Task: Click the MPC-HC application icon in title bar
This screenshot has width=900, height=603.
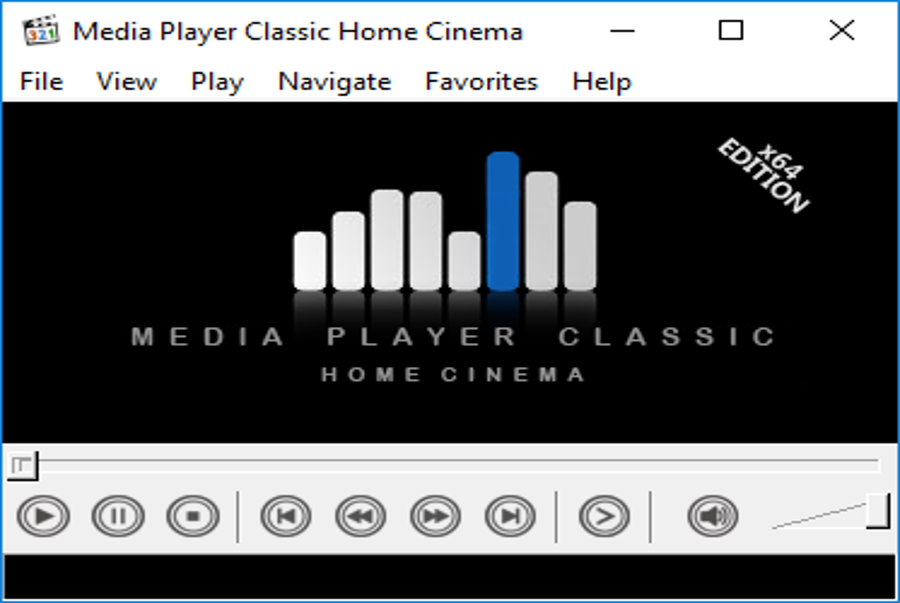Action: [41, 31]
